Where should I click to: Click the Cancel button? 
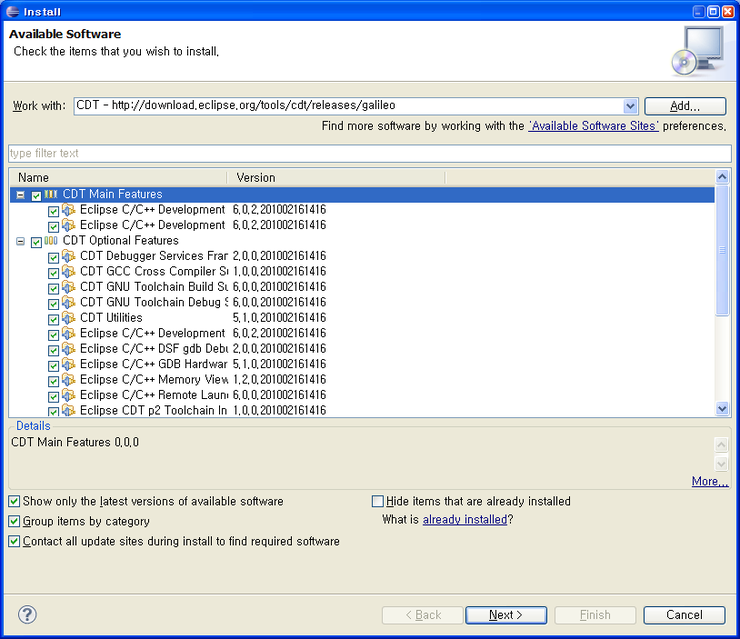pyautogui.click(x=684, y=615)
